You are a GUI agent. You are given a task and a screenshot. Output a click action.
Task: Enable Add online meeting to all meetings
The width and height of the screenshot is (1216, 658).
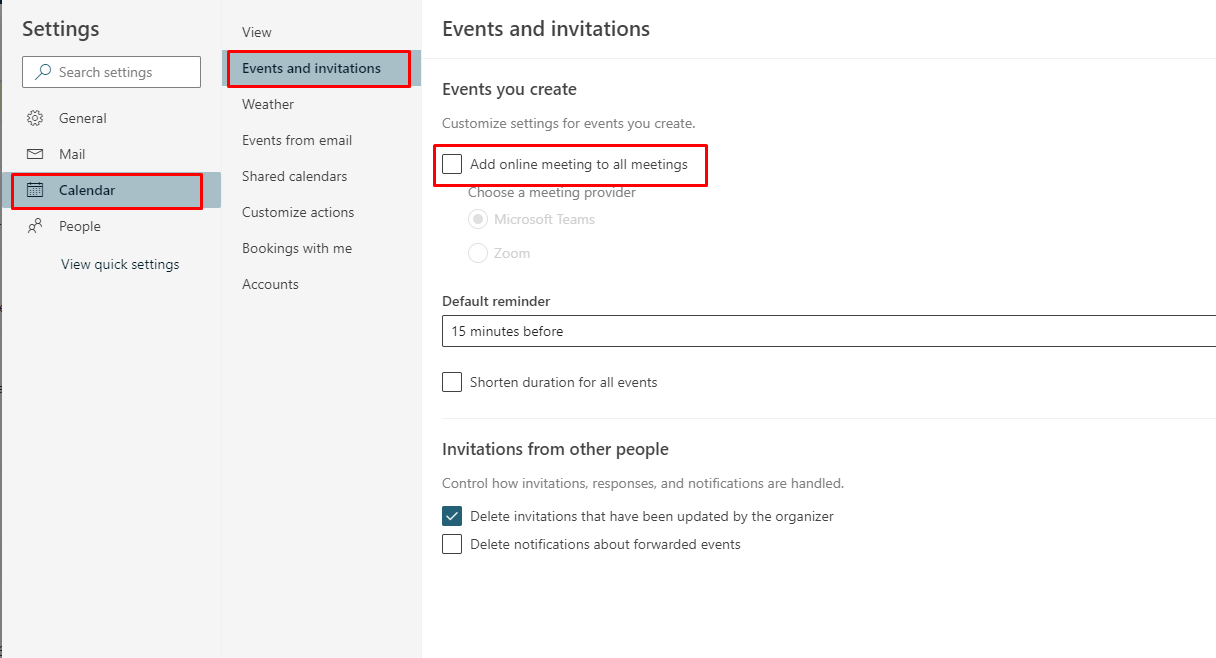pyautogui.click(x=452, y=164)
